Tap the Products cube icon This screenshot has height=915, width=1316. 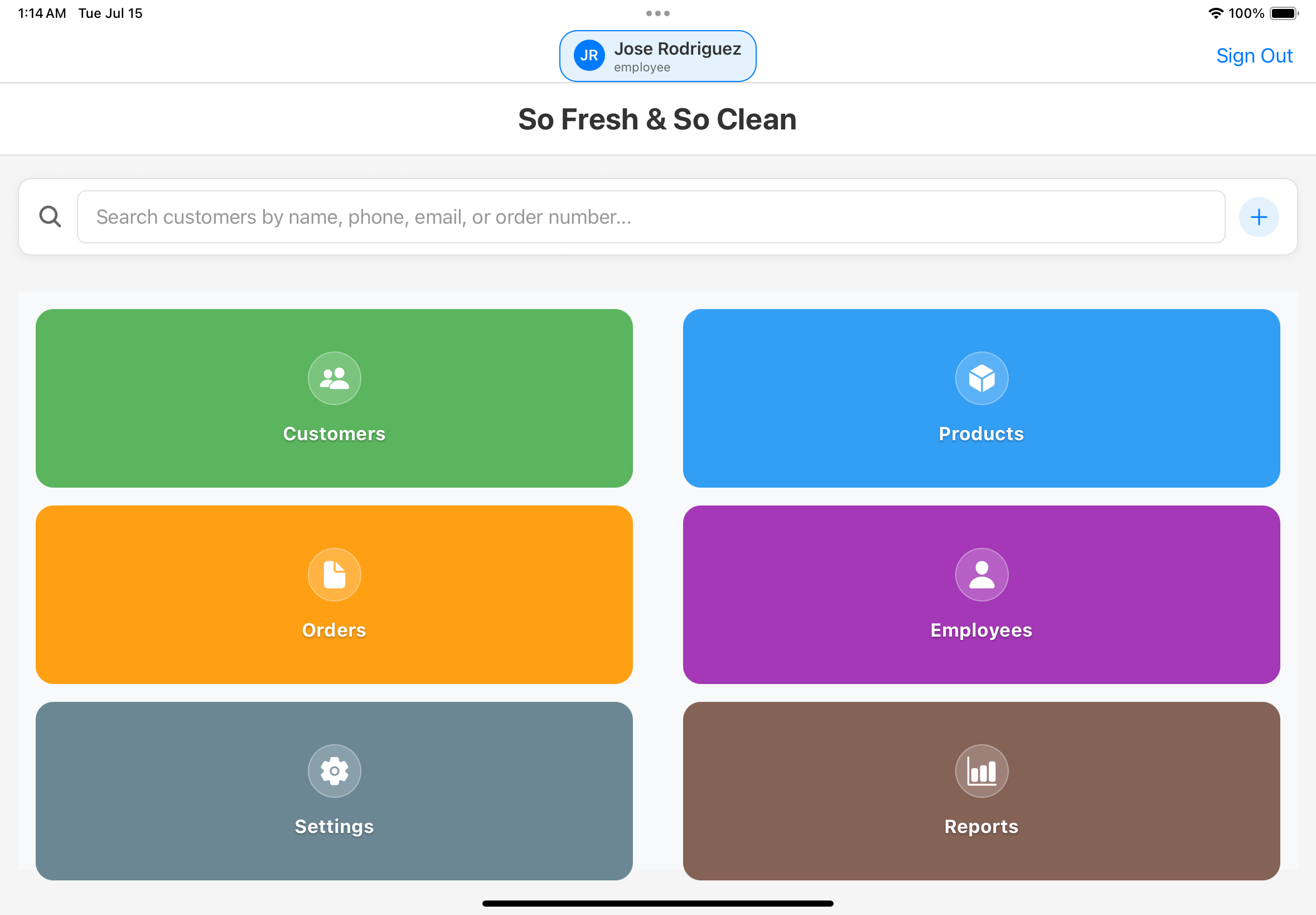[x=981, y=378]
